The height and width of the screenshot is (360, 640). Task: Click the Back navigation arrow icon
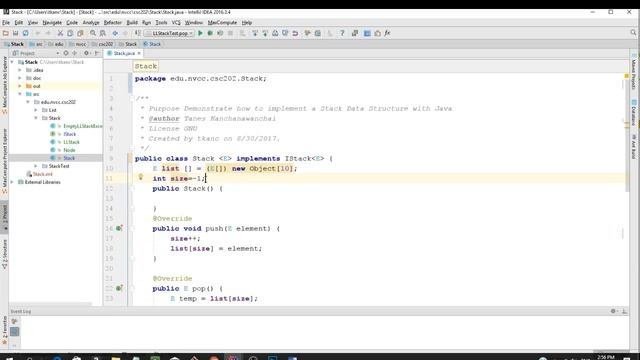(x=115, y=33)
